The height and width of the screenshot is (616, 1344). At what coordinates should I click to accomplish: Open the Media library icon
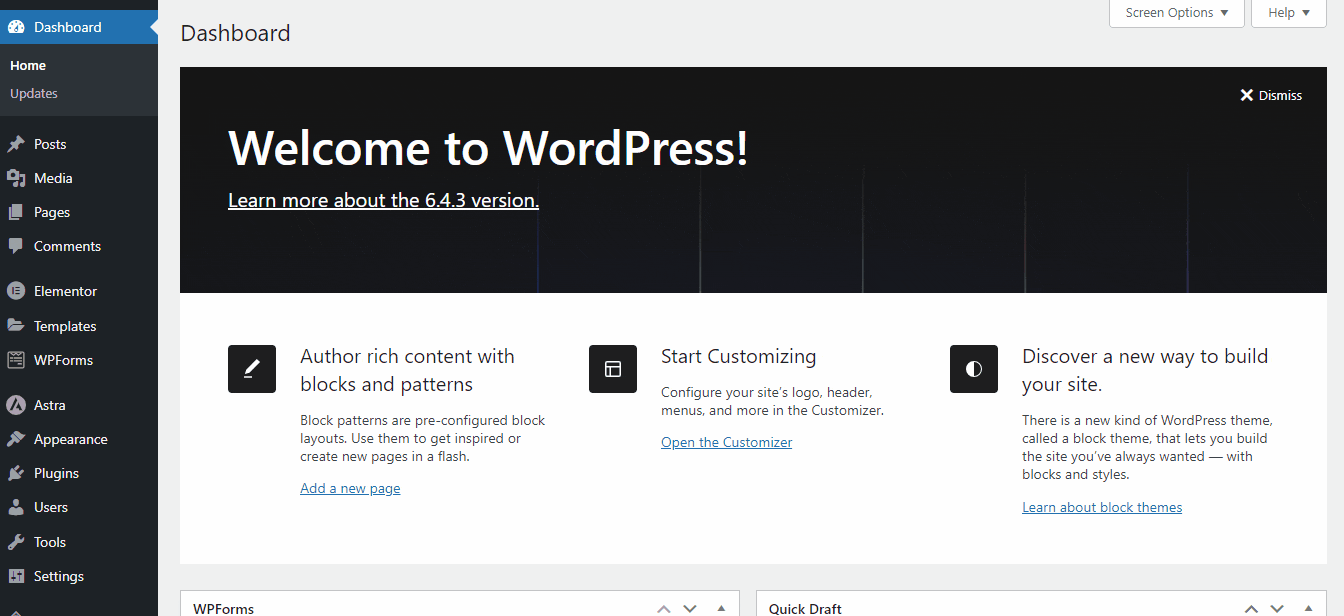point(18,178)
